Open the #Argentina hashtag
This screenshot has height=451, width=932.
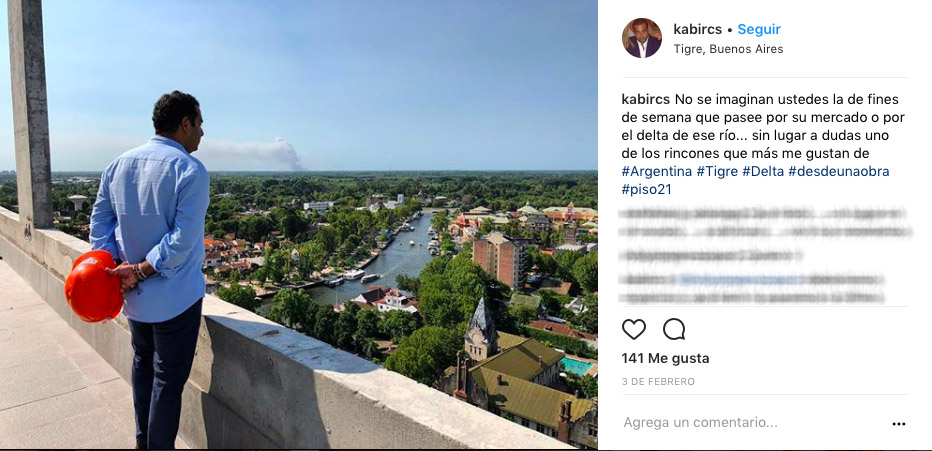tap(657, 172)
